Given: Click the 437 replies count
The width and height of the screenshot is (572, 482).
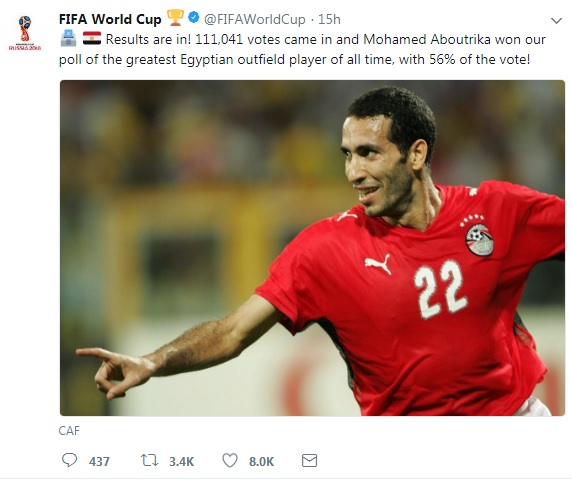Looking at the screenshot, I should click(x=99, y=462).
